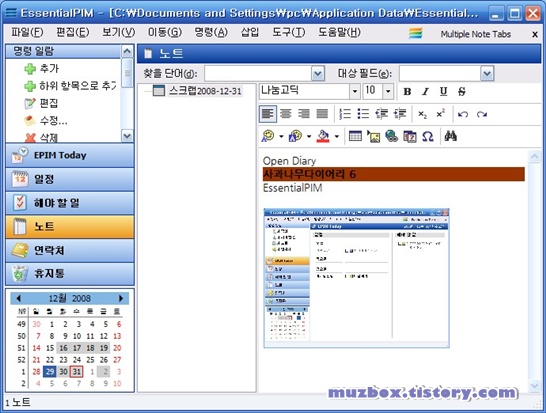This screenshot has width=546, height=413.
Task: Insert a picture into the note
Action: [x=373, y=136]
